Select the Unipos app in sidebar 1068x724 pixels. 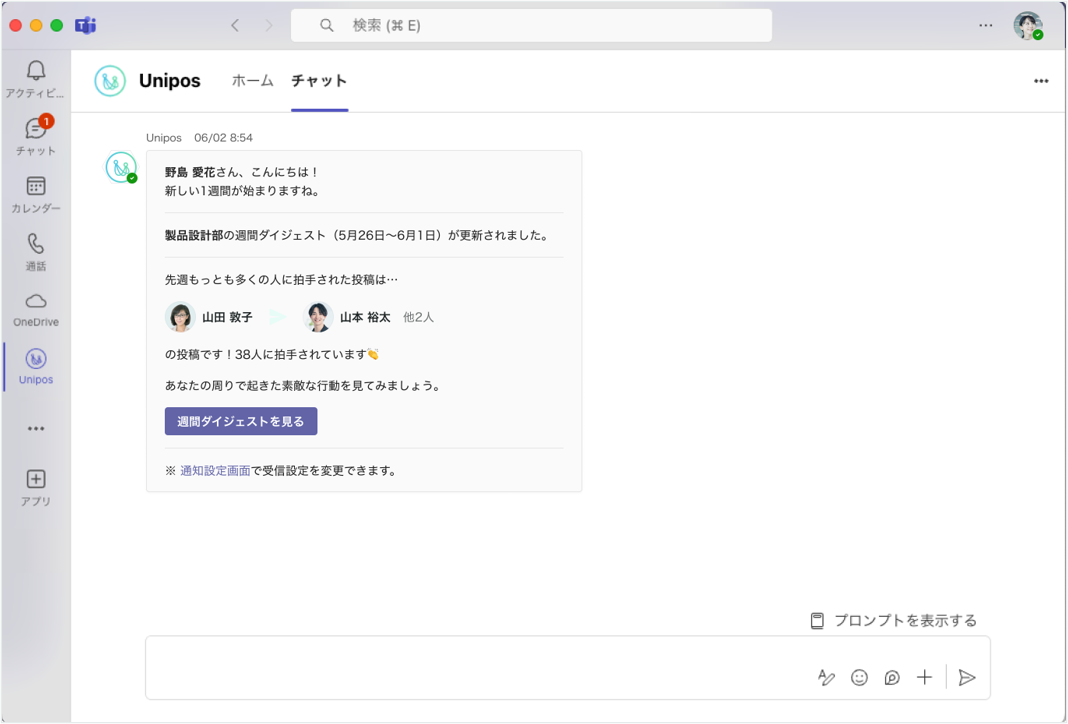35,366
